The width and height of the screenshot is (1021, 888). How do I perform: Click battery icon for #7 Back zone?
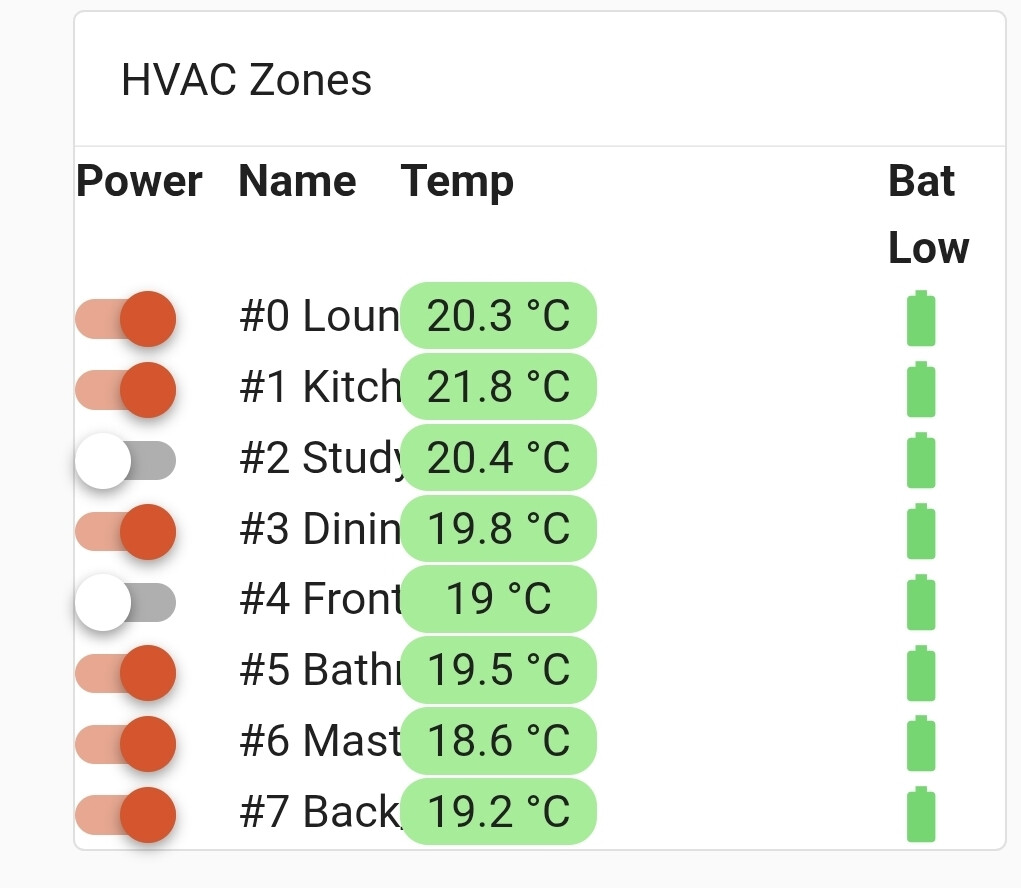pos(921,815)
